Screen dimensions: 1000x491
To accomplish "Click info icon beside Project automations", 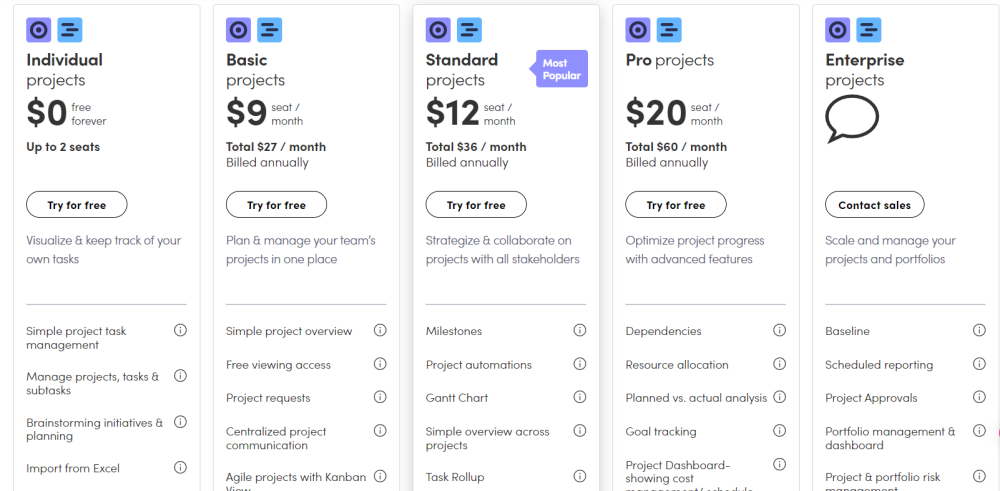I will [x=580, y=364].
